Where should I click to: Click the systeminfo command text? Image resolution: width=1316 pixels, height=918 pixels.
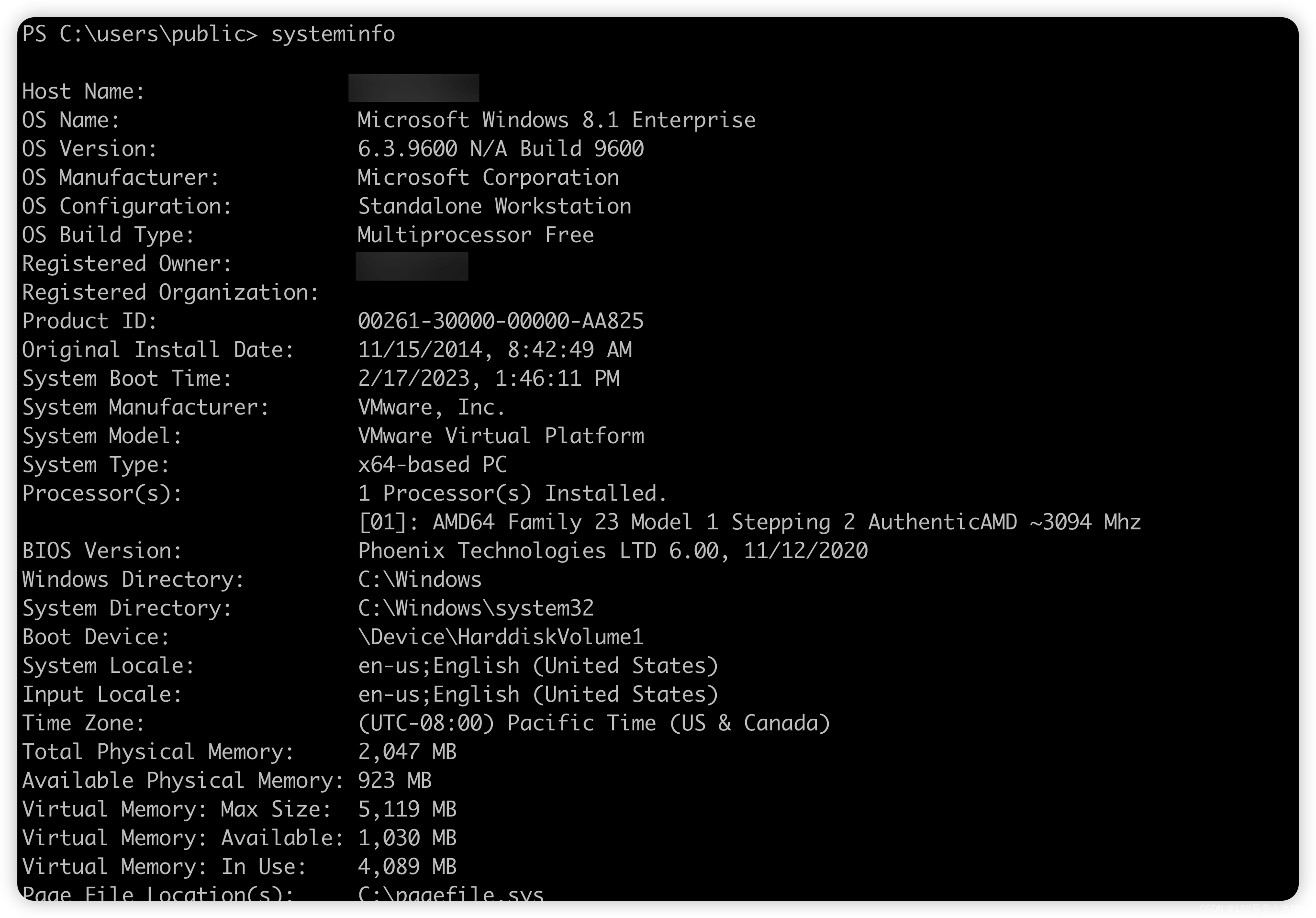(x=333, y=34)
